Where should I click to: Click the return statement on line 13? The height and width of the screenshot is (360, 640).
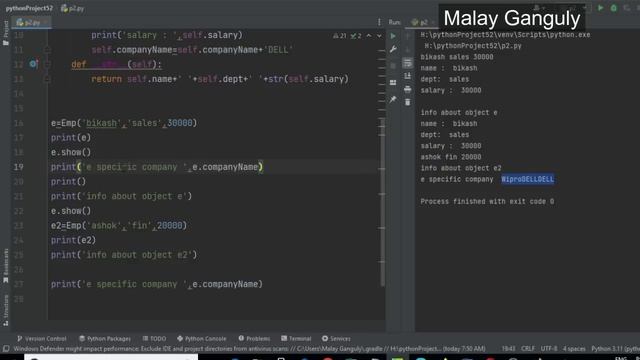point(220,79)
